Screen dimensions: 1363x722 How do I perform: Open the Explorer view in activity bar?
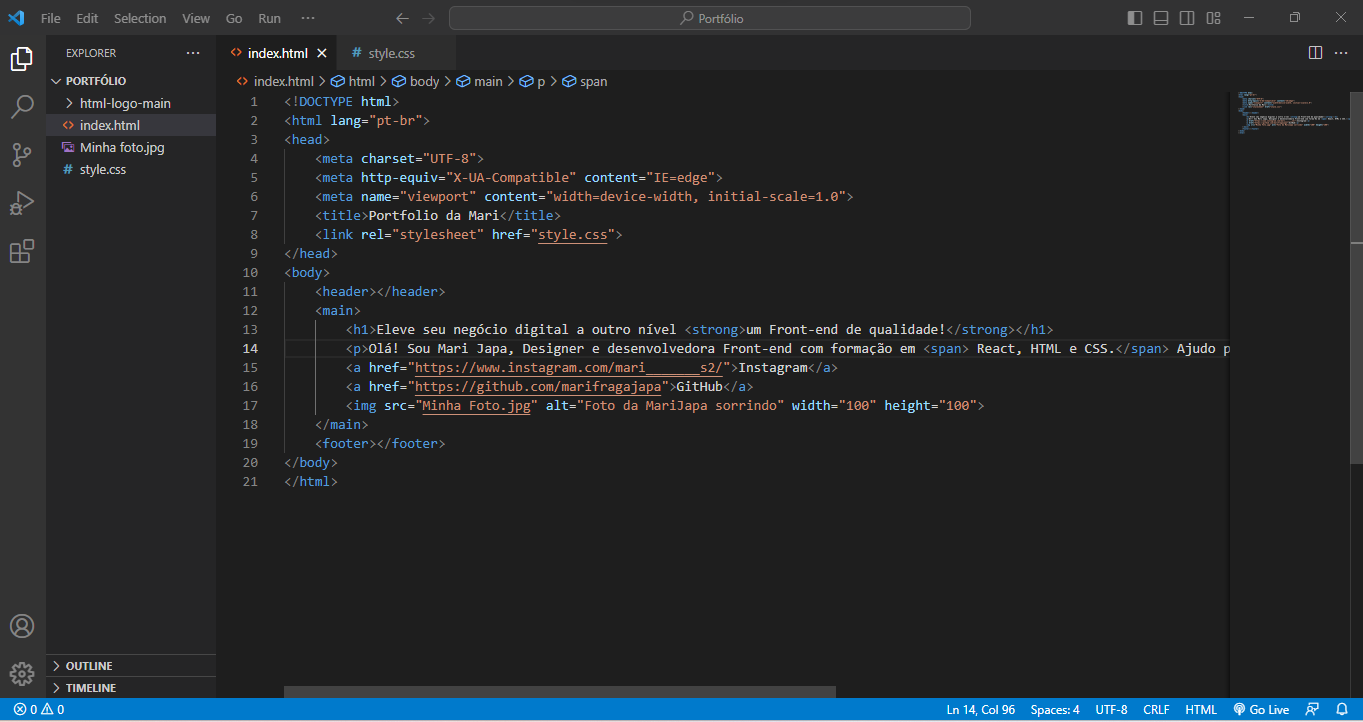click(22, 60)
